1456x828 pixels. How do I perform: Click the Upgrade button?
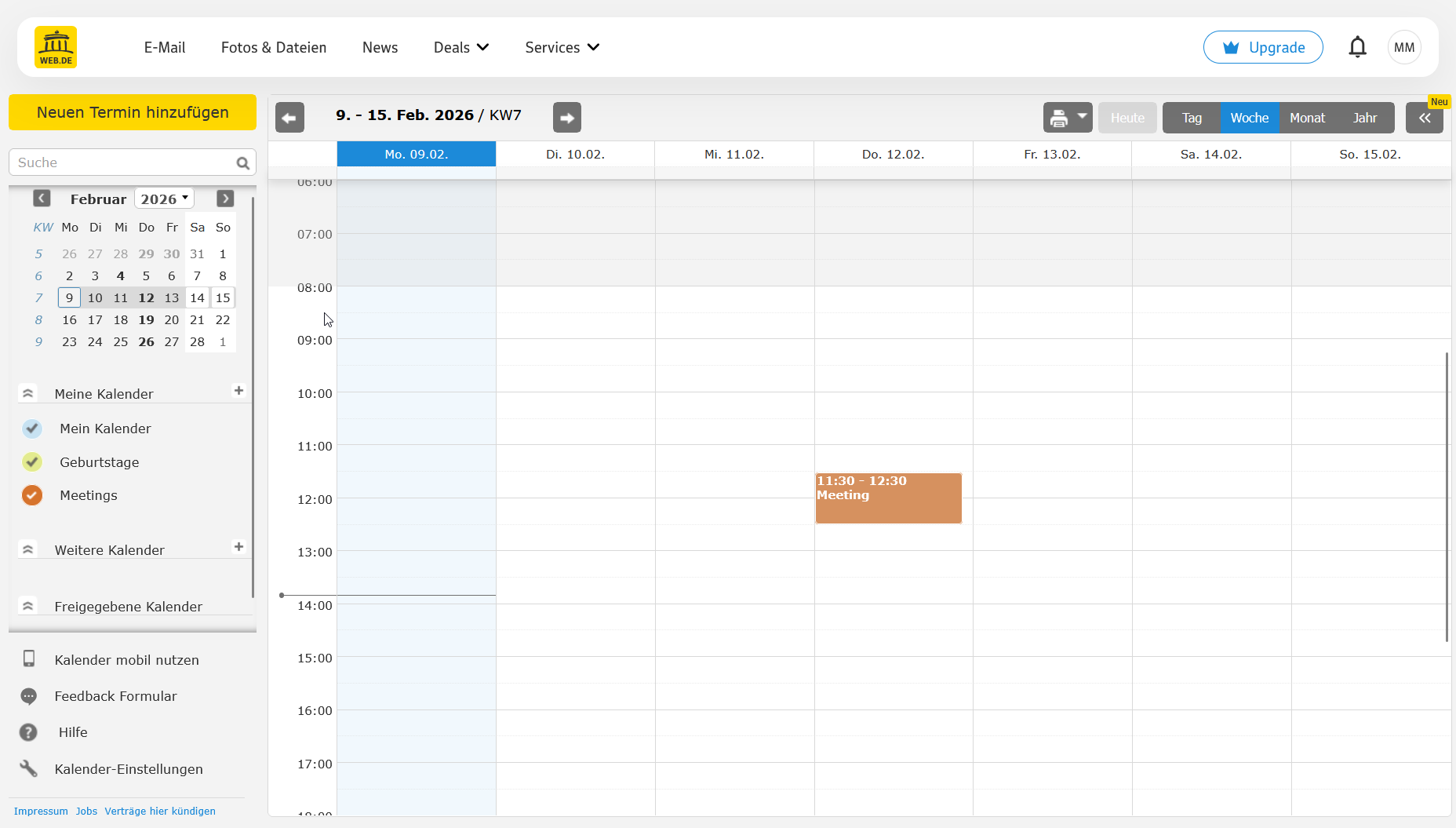1262,48
